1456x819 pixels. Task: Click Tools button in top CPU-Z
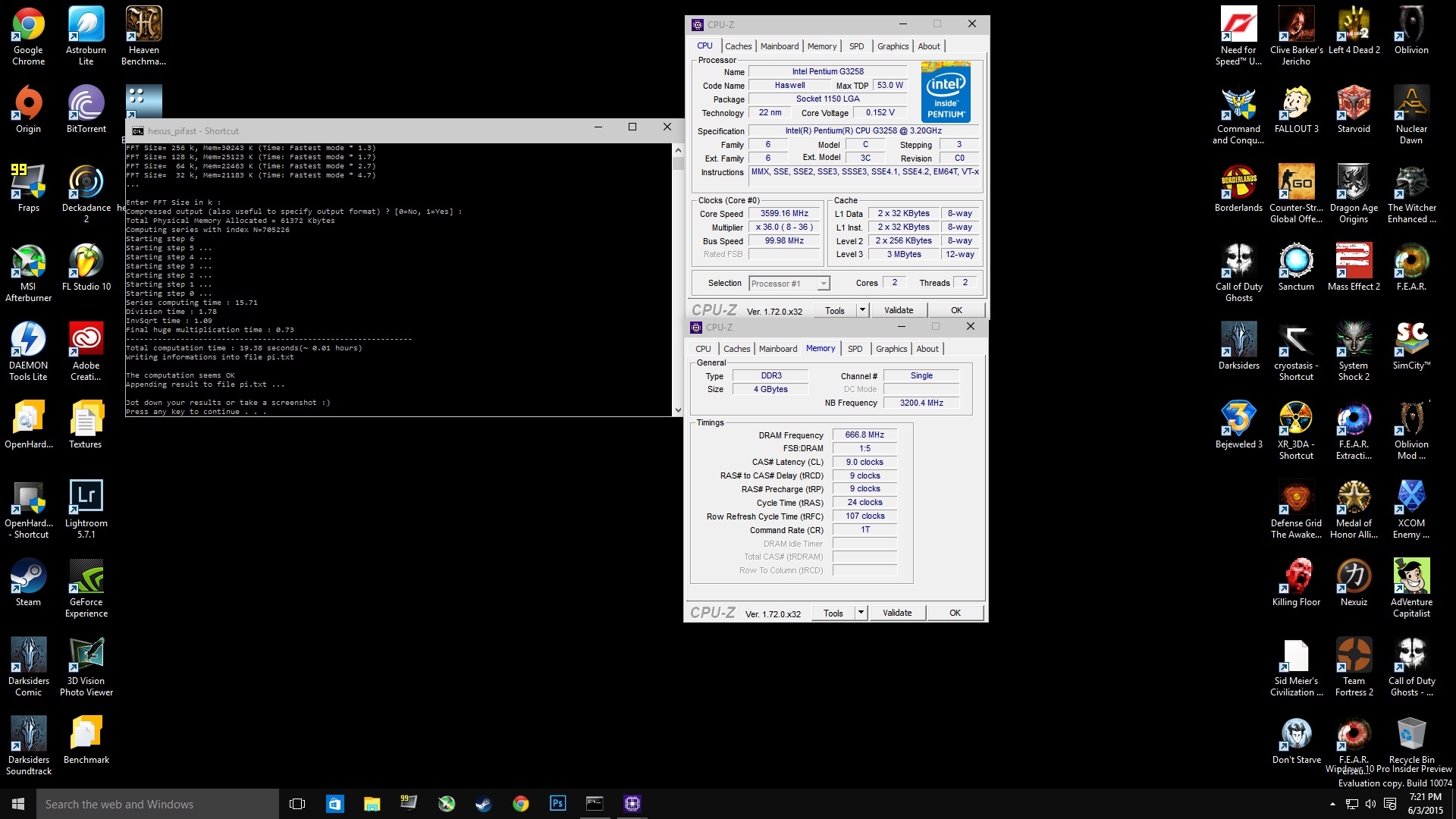pyautogui.click(x=834, y=310)
